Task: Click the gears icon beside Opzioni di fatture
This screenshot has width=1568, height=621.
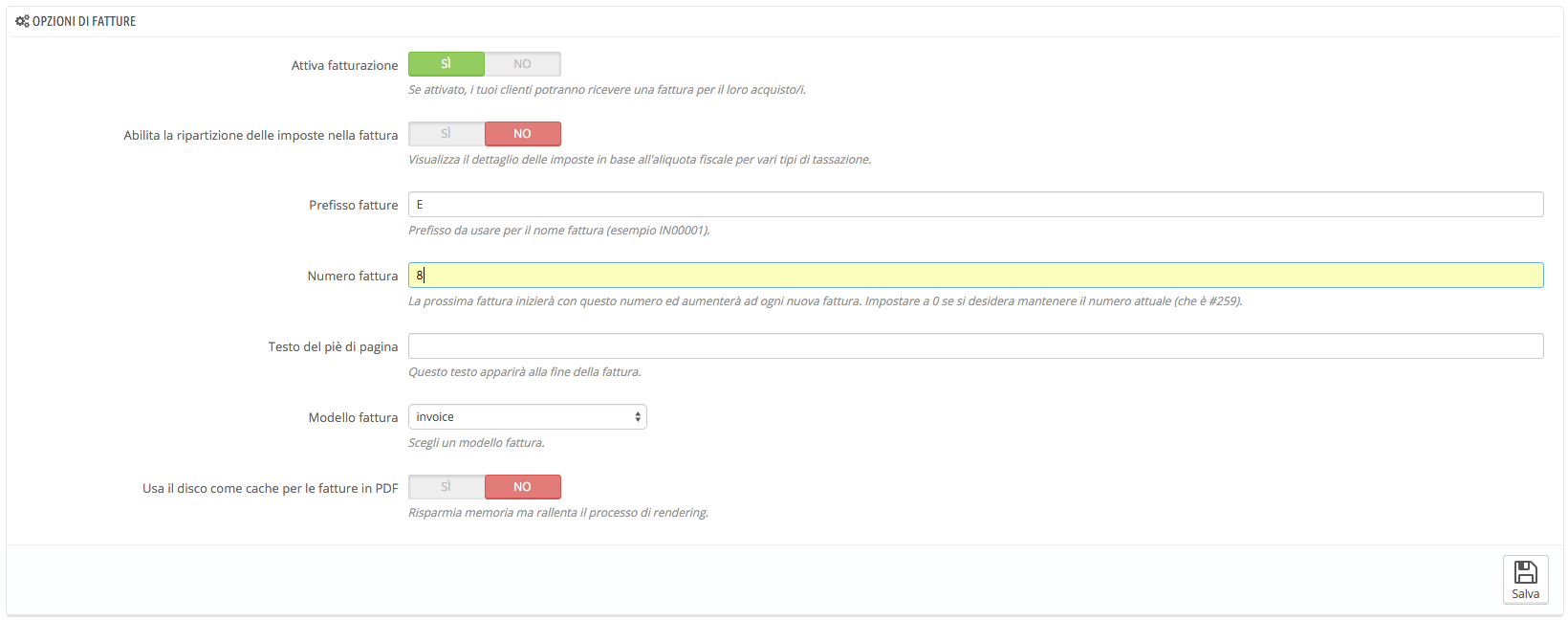Action: (x=22, y=21)
